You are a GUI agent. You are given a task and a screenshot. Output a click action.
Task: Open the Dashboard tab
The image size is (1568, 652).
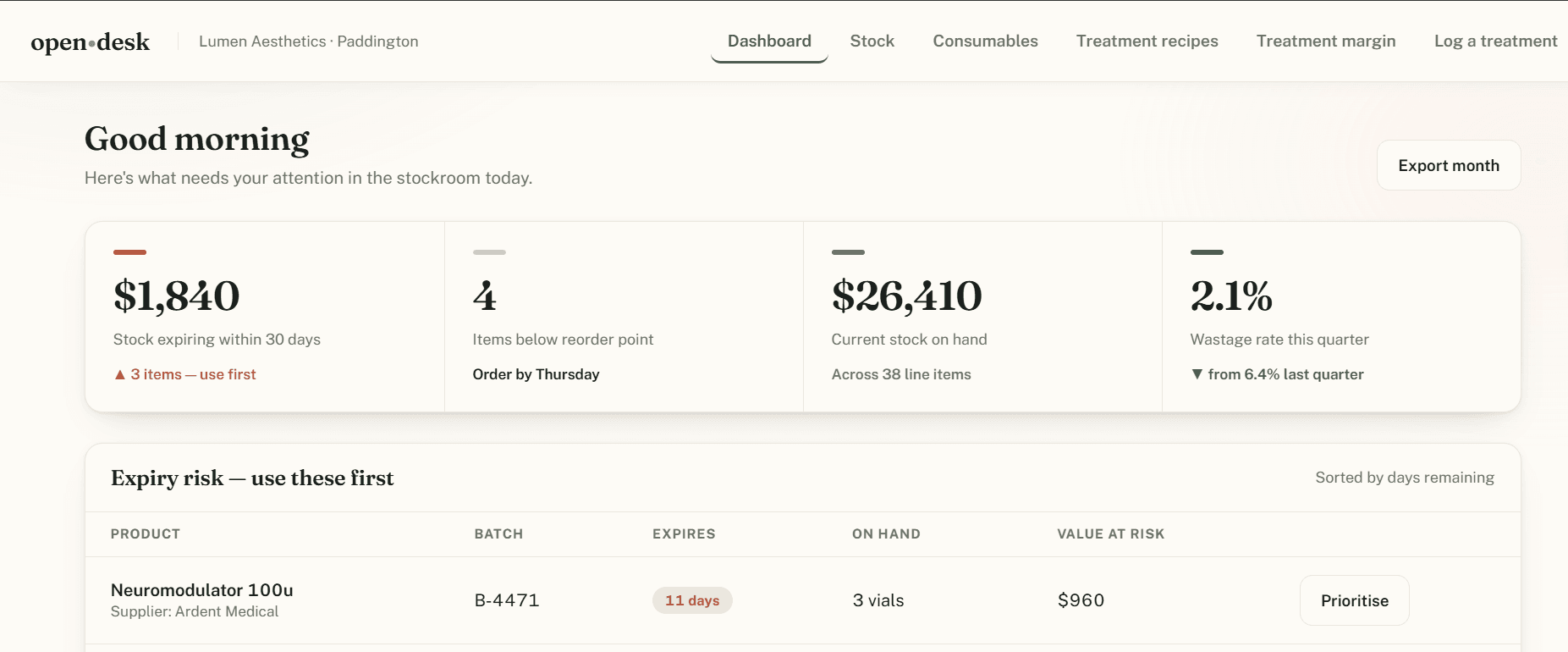(x=769, y=41)
